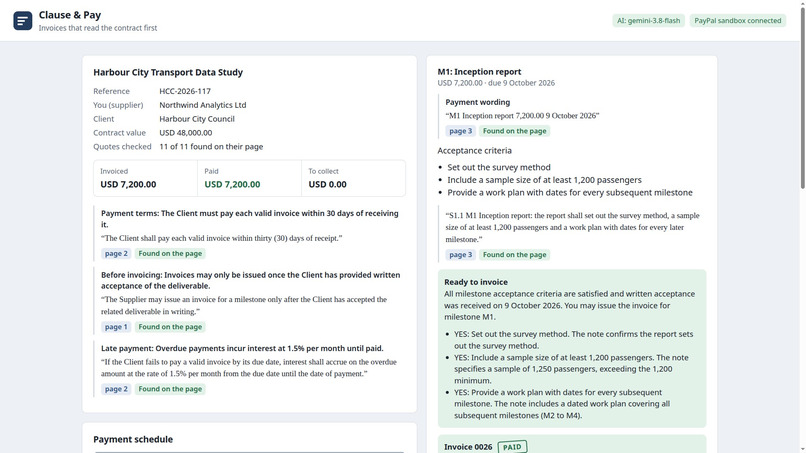This screenshot has width=806, height=453.
Task: Click Found on the page badge under Payment wording
Action: pyautogui.click(x=515, y=131)
